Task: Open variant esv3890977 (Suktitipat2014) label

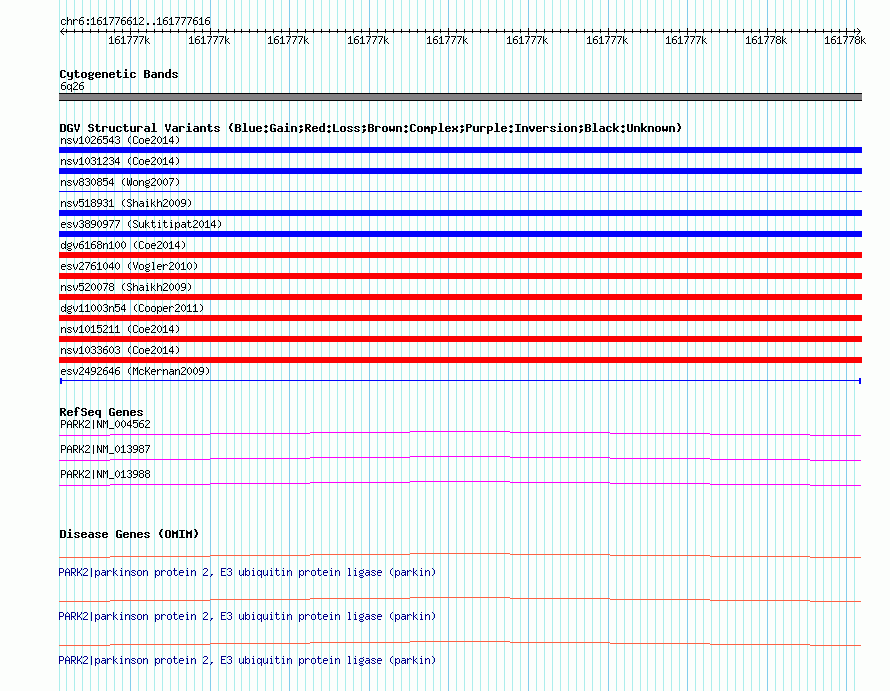Action: (x=141, y=224)
